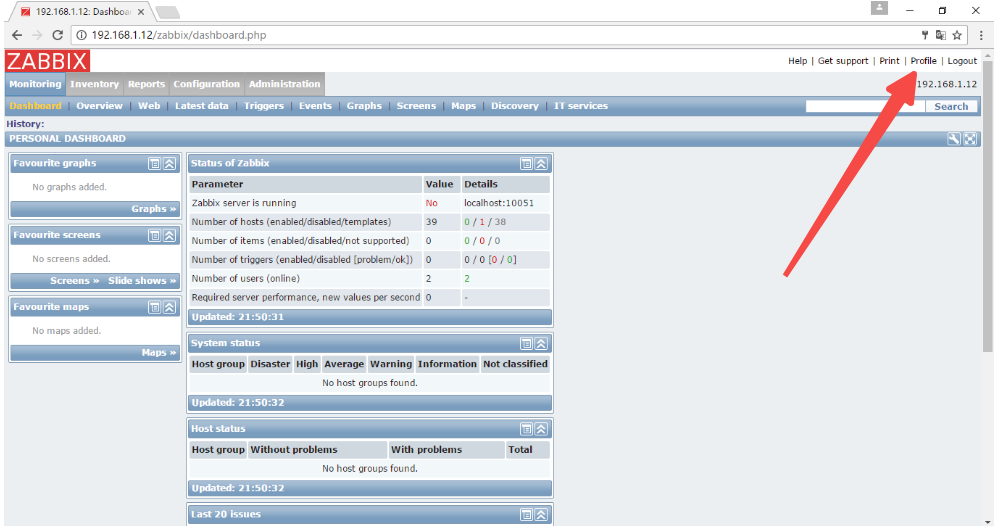Go to Overview submenu
Image resolution: width=1003 pixels, height=526 pixels.
point(99,106)
